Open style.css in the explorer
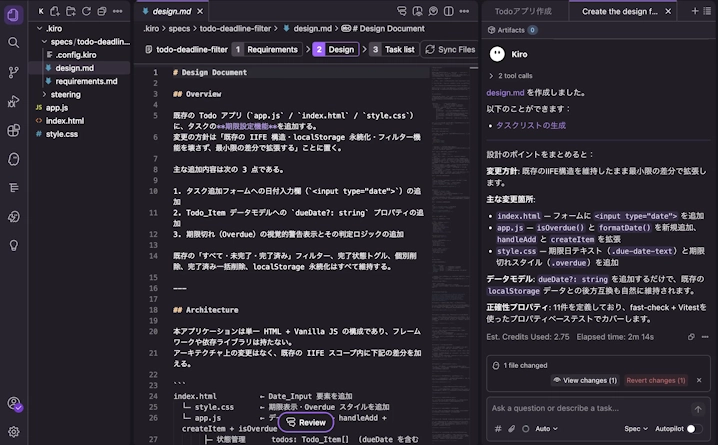The width and height of the screenshot is (718, 445). (62, 134)
